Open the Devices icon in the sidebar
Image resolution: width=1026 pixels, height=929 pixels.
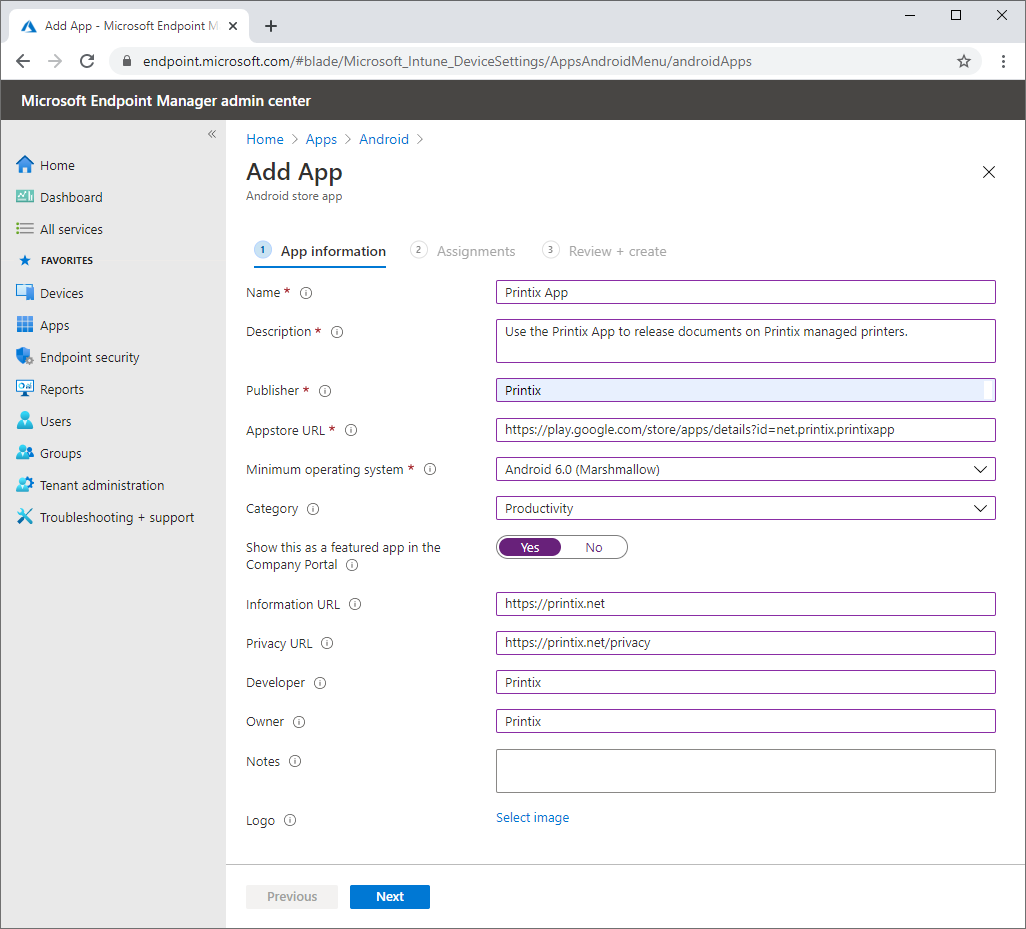point(25,292)
